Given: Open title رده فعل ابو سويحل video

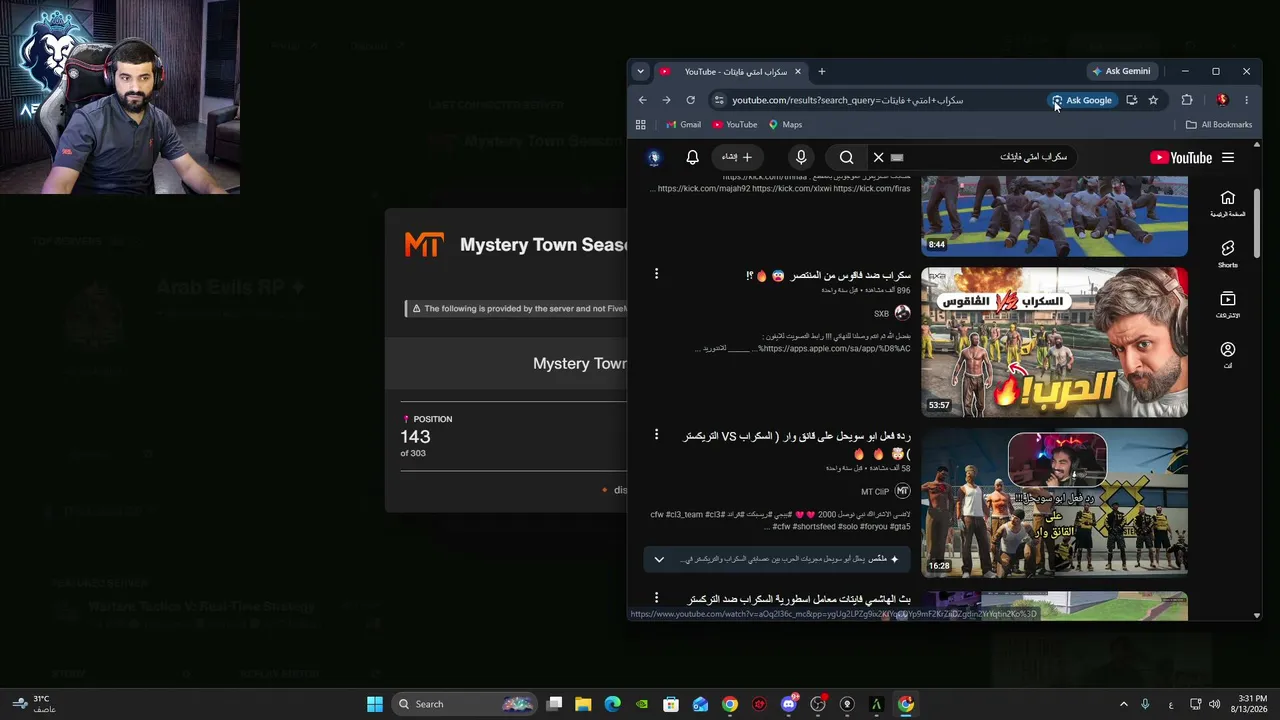Looking at the screenshot, I should tap(797, 444).
